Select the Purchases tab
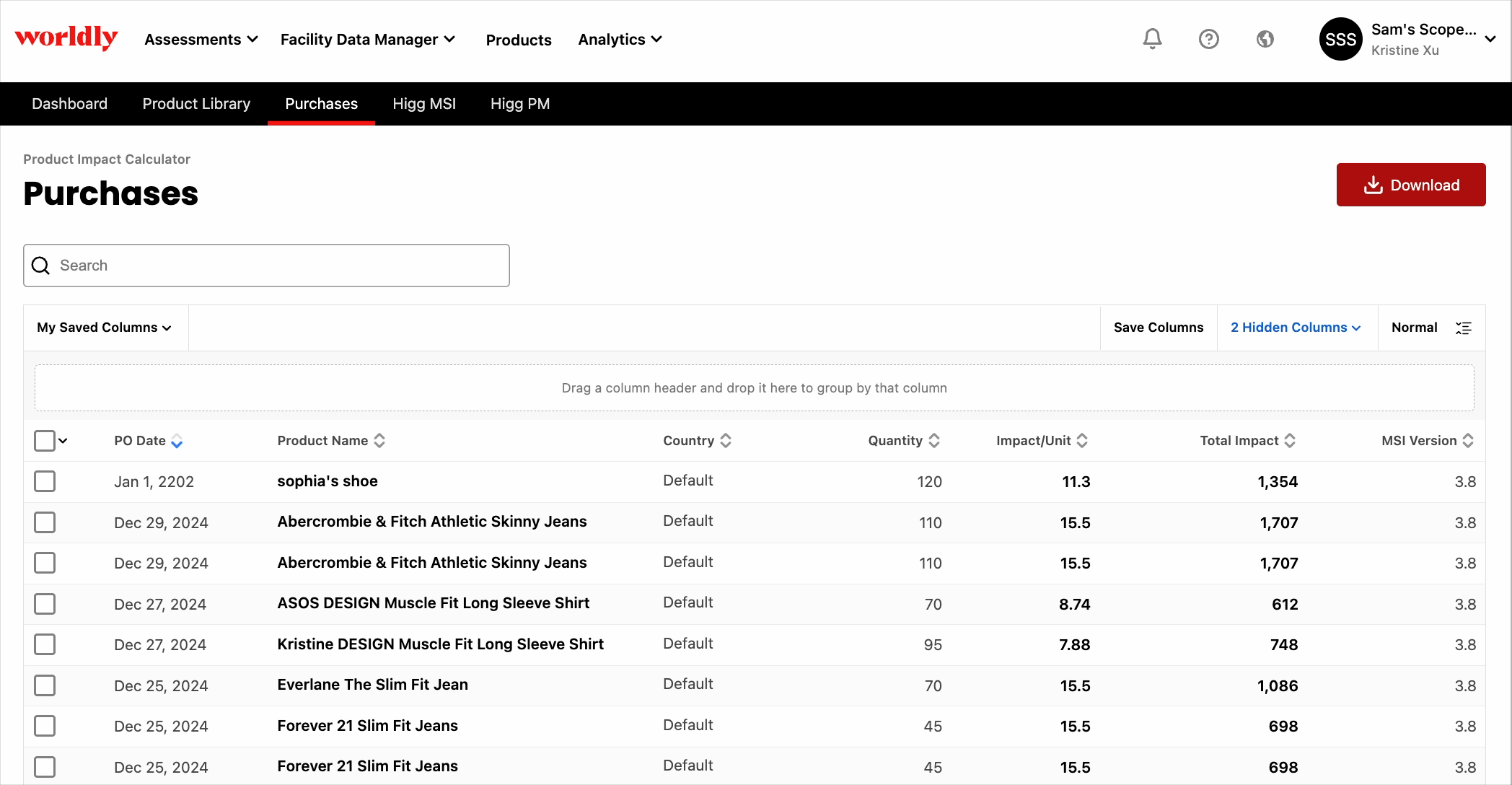The image size is (1512, 785). (322, 104)
